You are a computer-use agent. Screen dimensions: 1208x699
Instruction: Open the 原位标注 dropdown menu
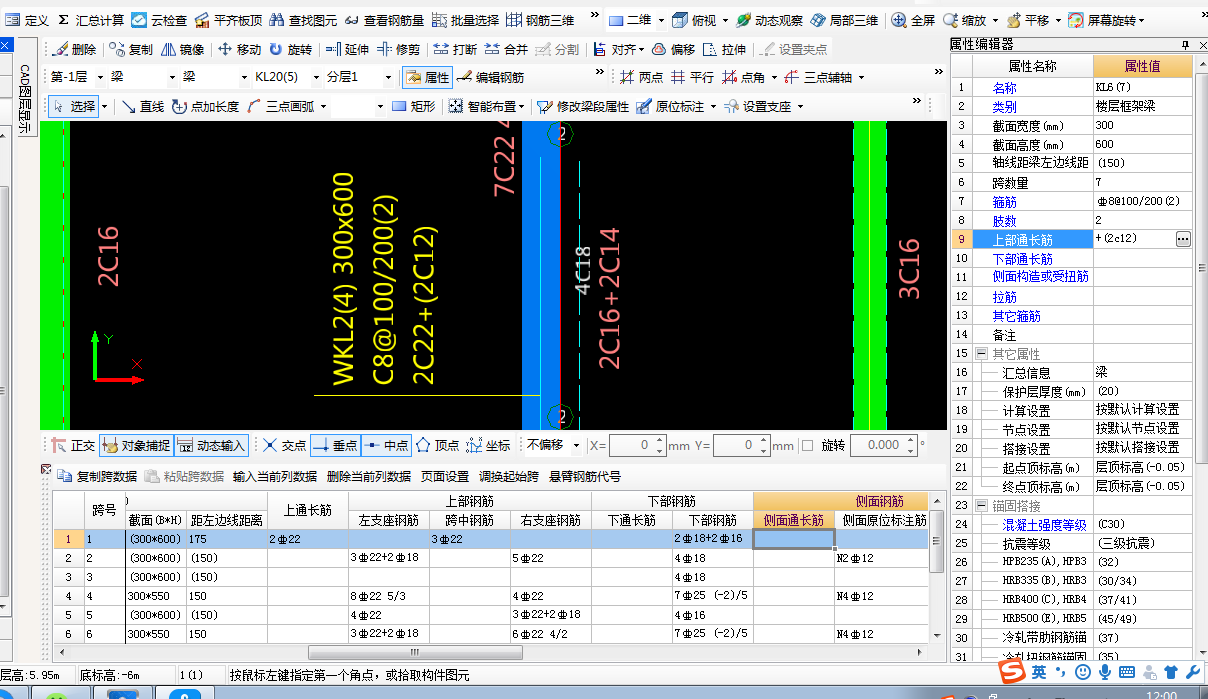[712, 106]
